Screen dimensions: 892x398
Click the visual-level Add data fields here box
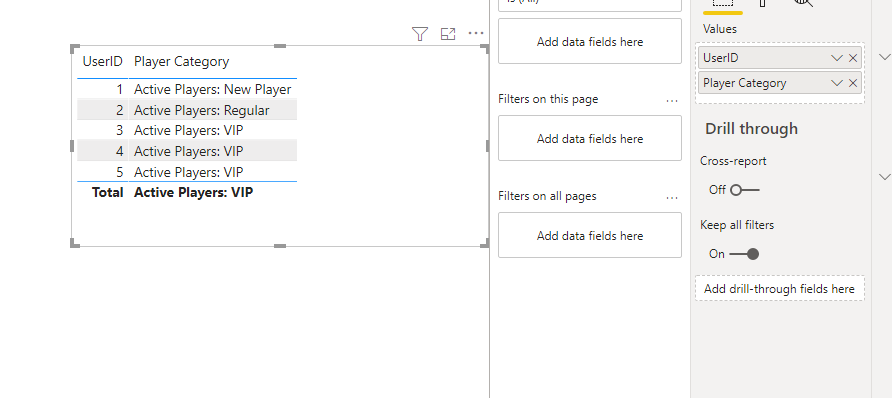pos(590,42)
